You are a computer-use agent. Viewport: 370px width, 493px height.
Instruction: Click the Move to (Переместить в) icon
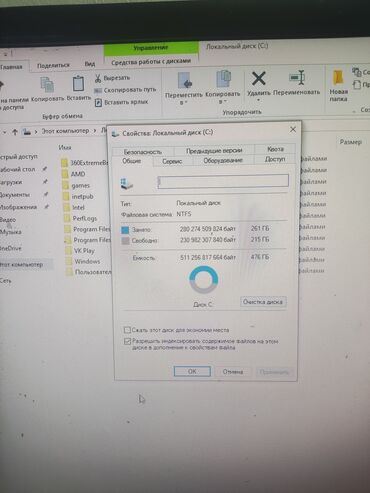184,80
